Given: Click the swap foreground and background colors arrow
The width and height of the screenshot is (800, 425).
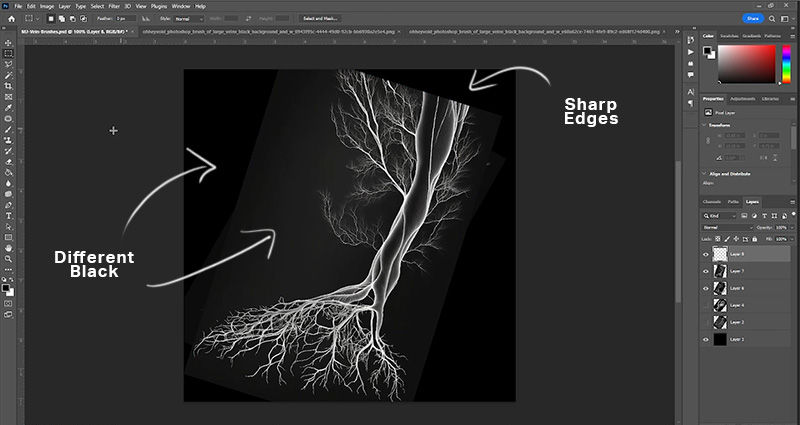Looking at the screenshot, I should click(x=12, y=280).
